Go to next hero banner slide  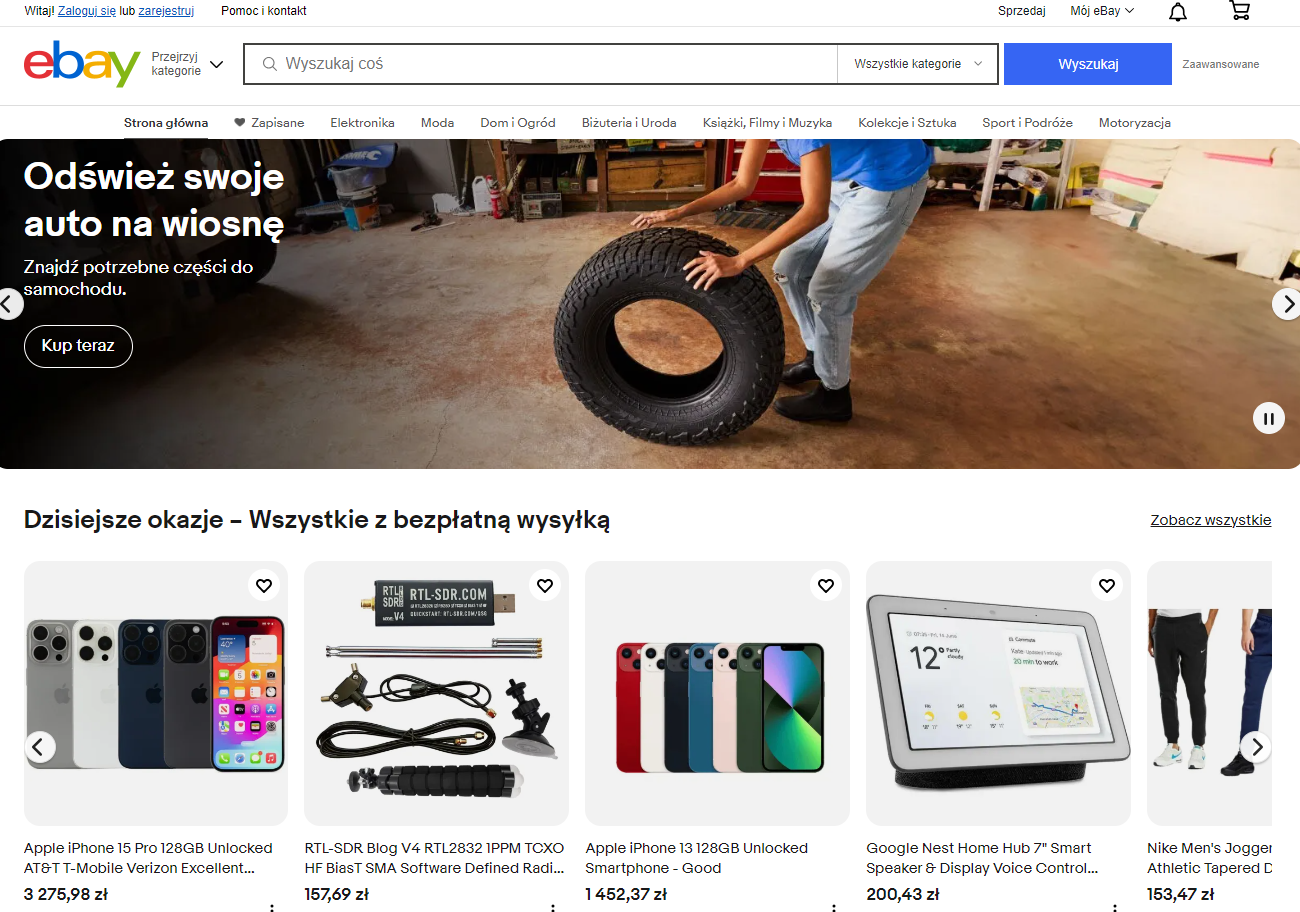tap(1287, 304)
